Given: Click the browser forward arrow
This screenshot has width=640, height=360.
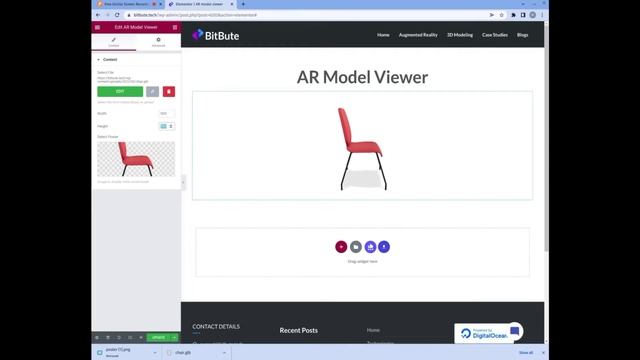Looking at the screenshot, I should (108, 15).
